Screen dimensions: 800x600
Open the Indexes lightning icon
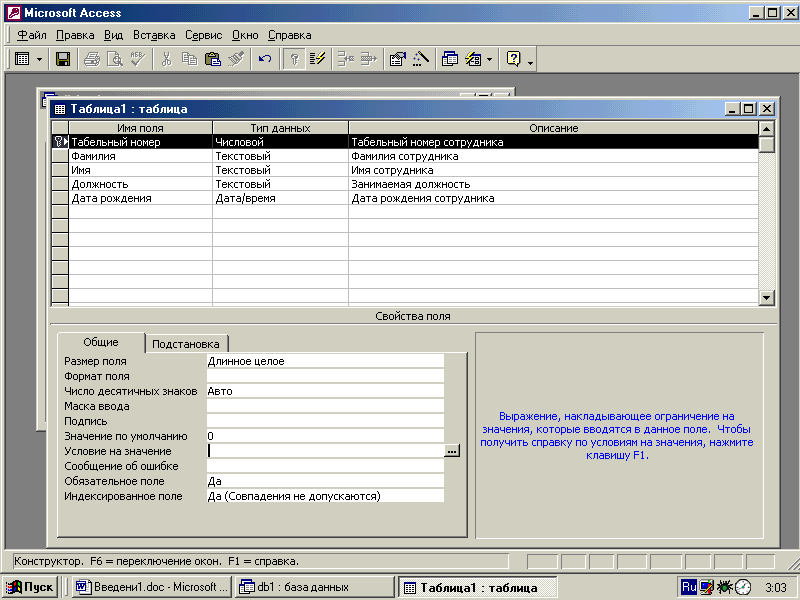click(x=317, y=59)
